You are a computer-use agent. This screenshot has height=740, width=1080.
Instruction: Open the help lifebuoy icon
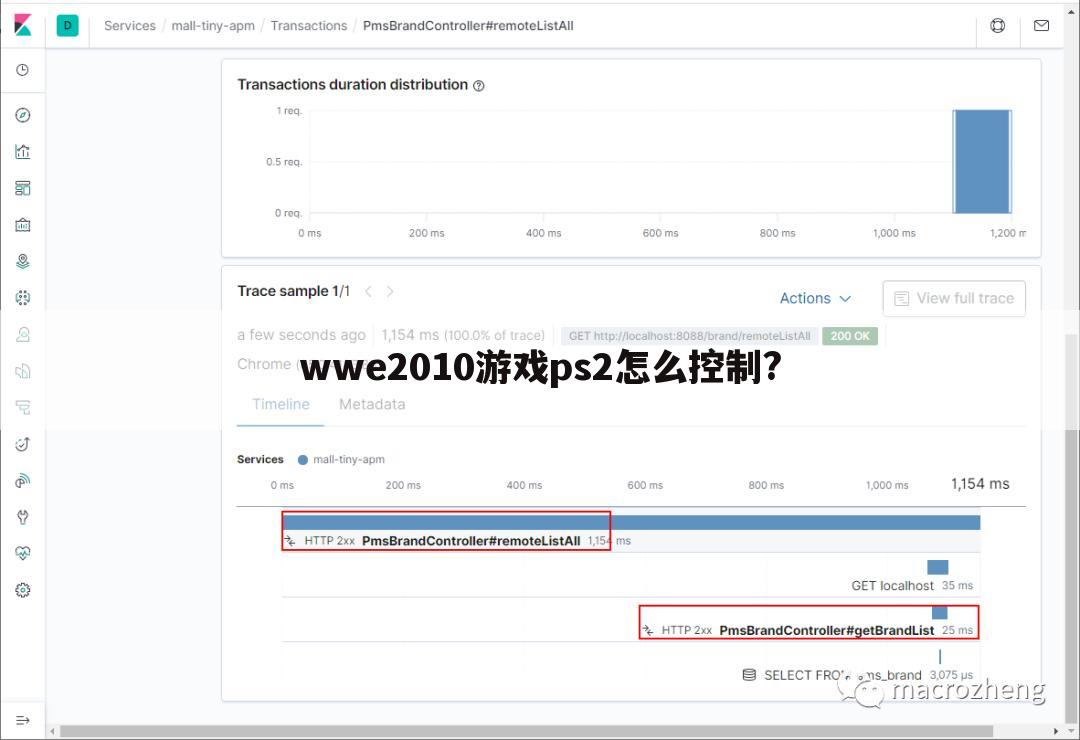pyautogui.click(x=997, y=25)
